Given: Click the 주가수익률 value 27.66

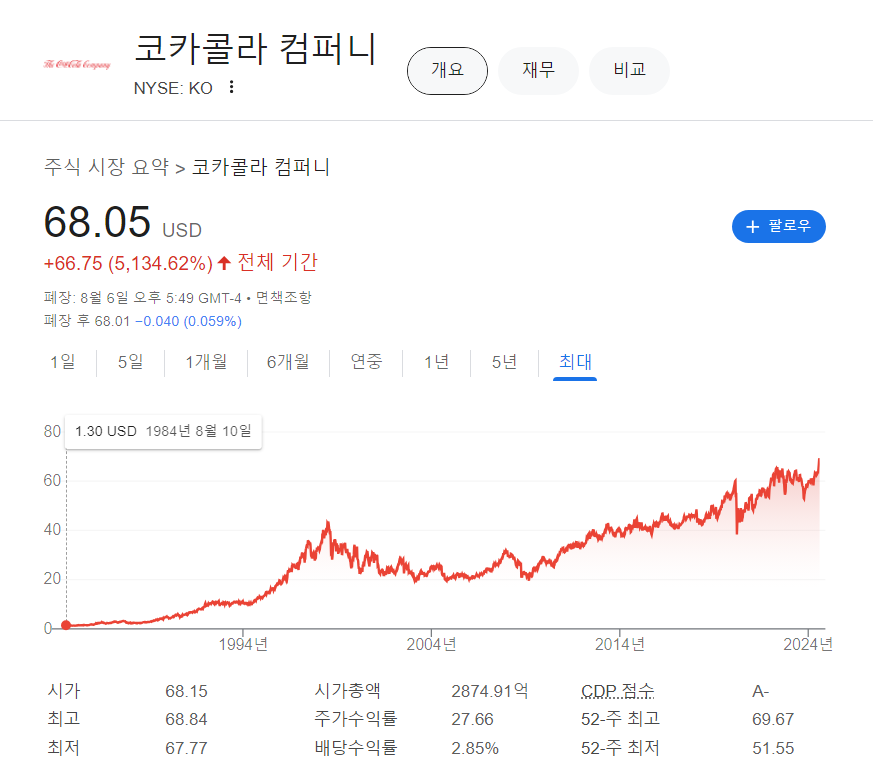Looking at the screenshot, I should (472, 720).
